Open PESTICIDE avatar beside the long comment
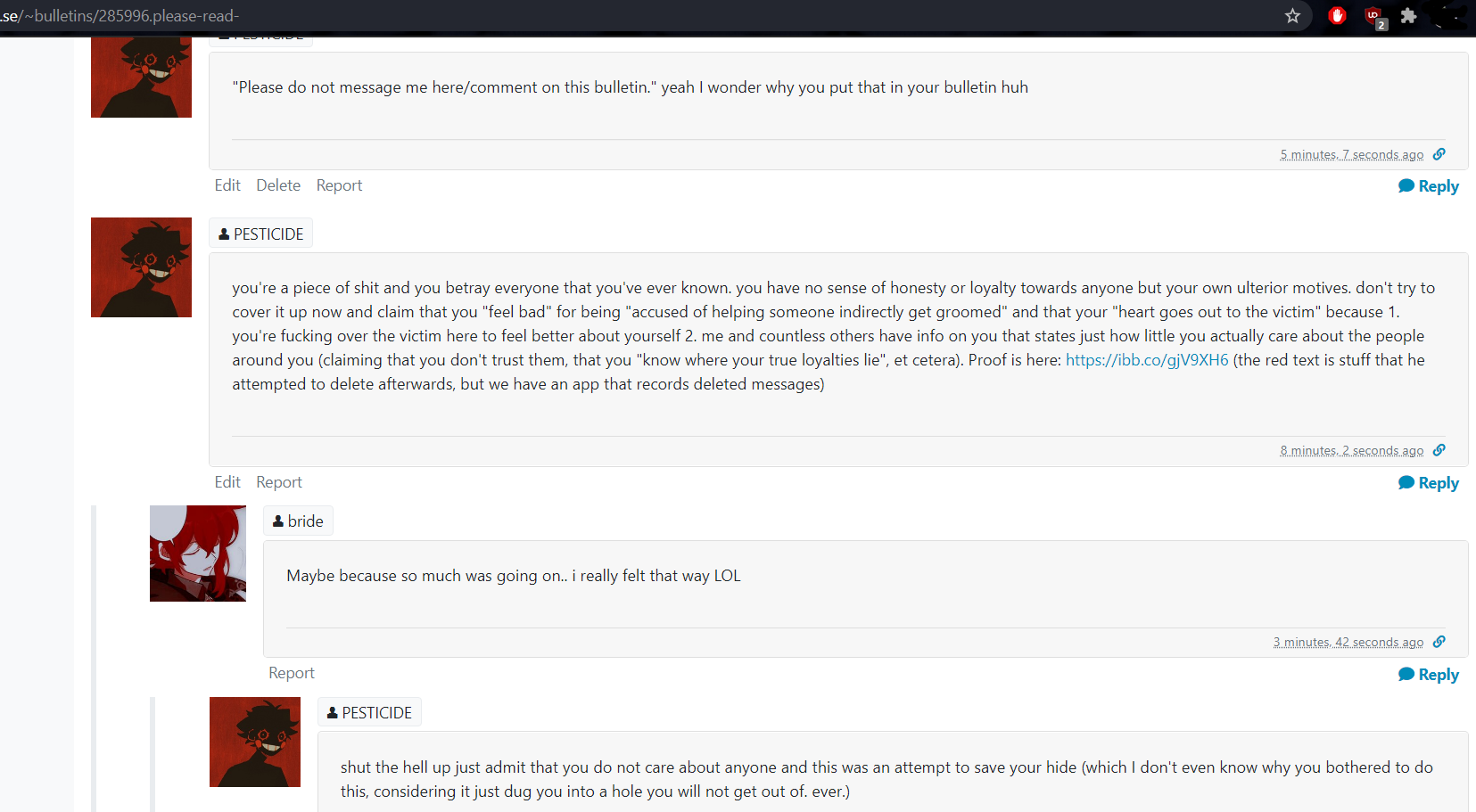1476x812 pixels. click(x=141, y=267)
